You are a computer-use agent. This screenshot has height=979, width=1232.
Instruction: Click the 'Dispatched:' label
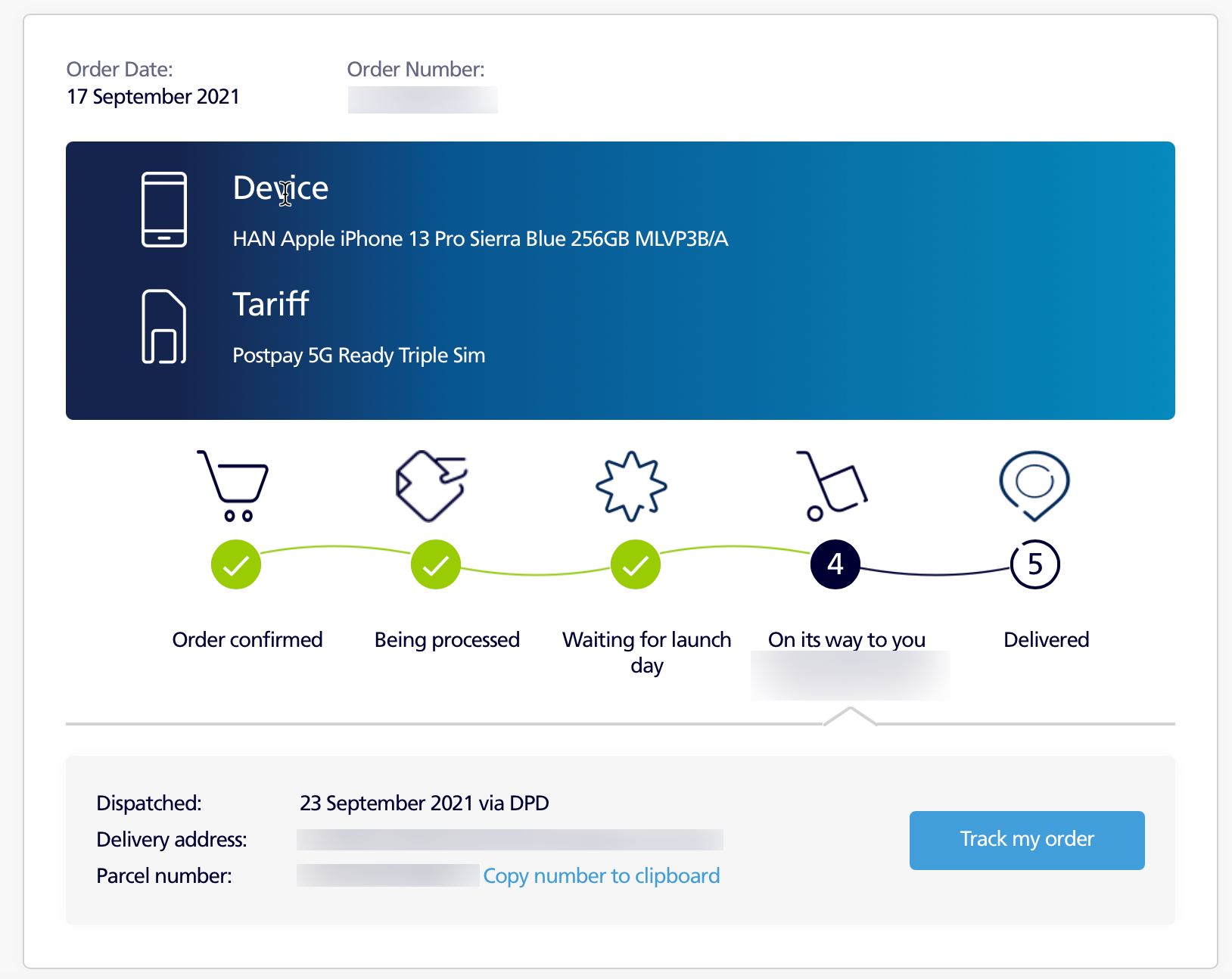[x=149, y=803]
